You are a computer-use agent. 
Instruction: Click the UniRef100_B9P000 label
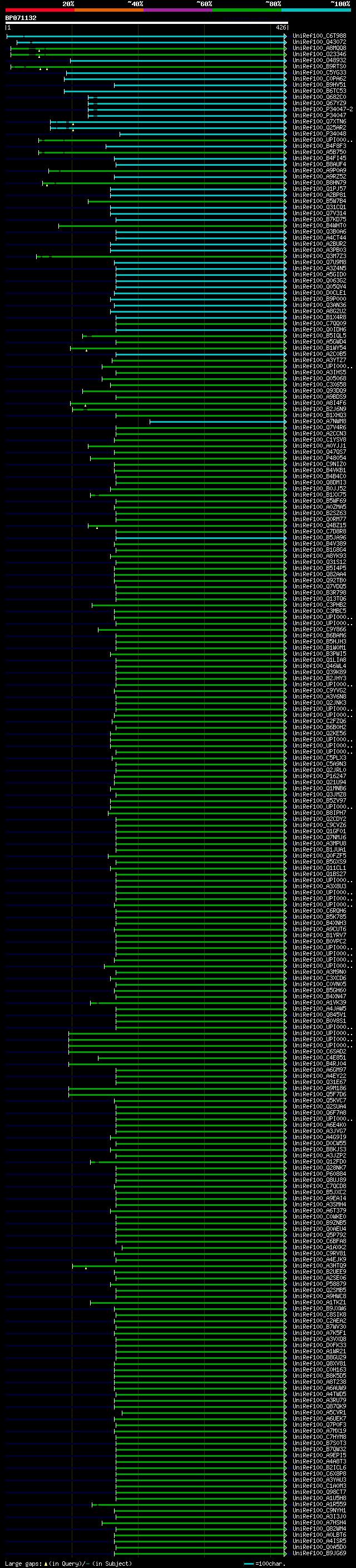coord(319,299)
